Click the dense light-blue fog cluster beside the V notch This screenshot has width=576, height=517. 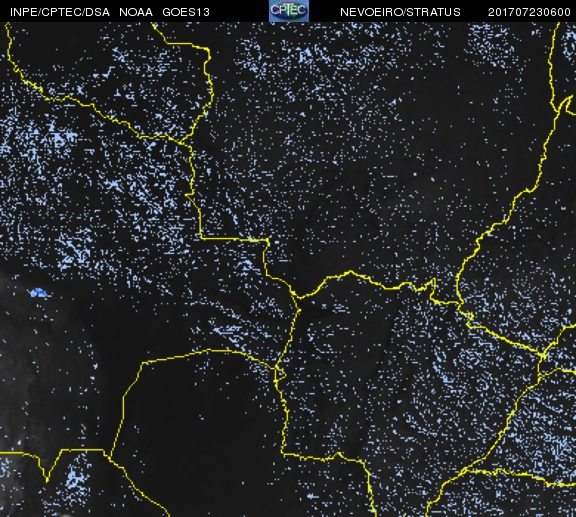point(75,478)
